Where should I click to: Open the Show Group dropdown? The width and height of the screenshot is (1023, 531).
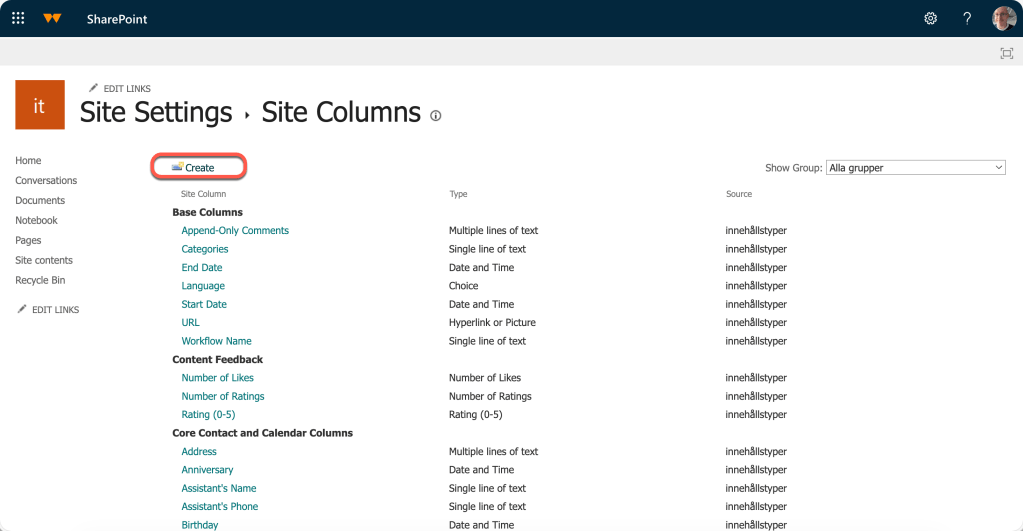pyautogui.click(x=915, y=168)
